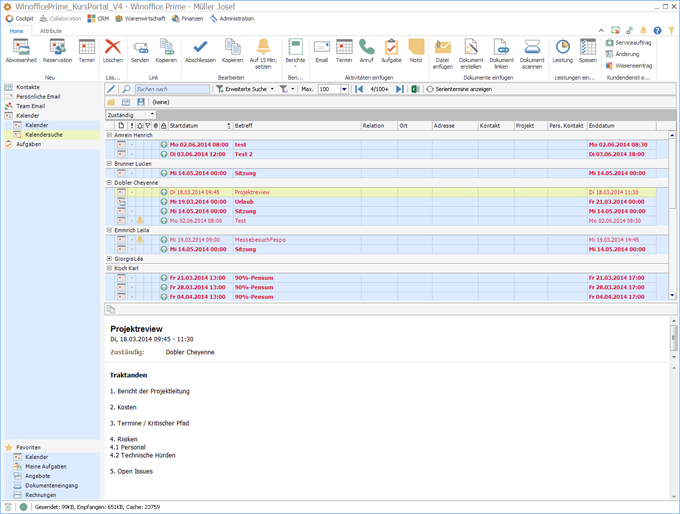Open Kontakte in the navigation

28,87
